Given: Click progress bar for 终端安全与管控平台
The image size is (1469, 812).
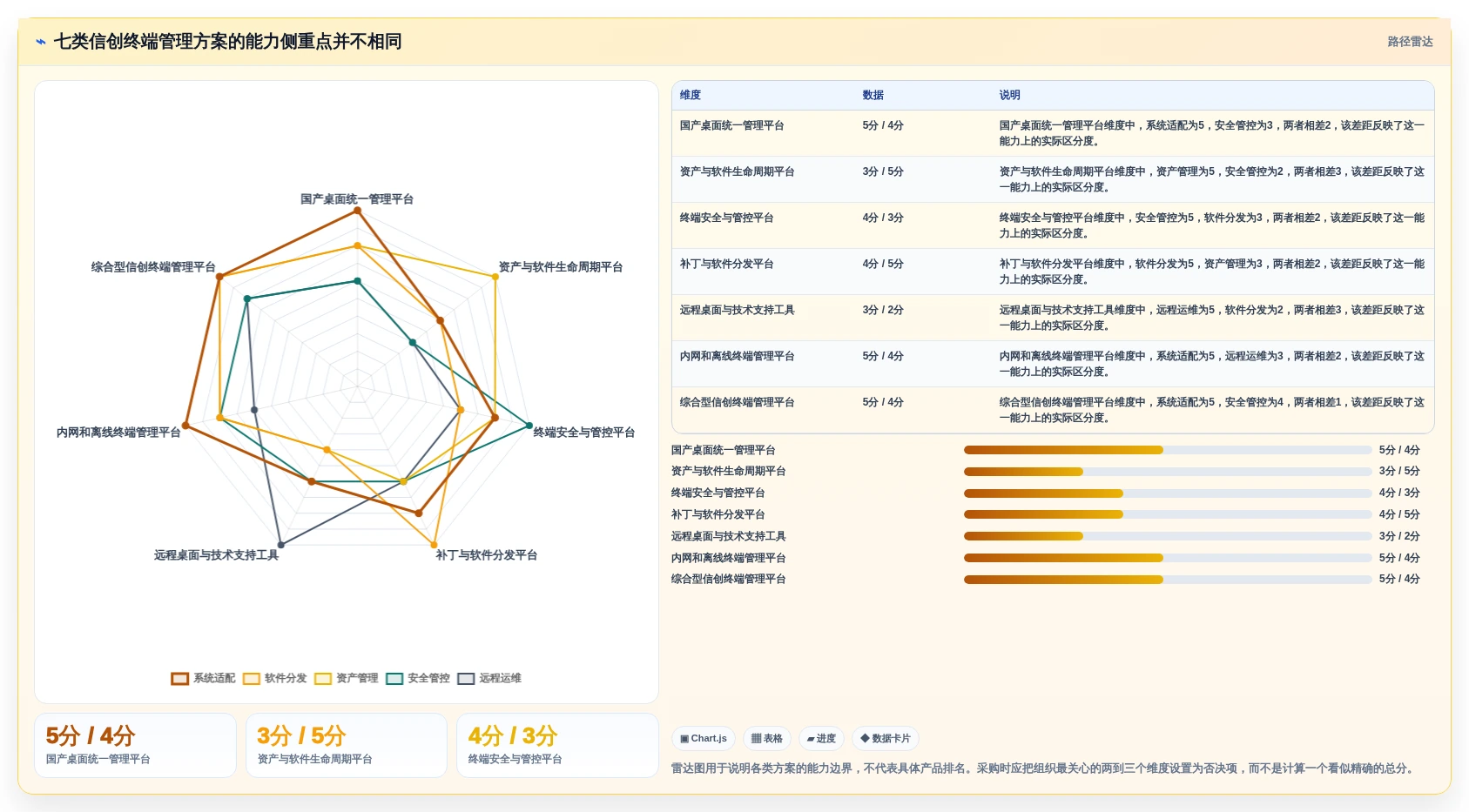Looking at the screenshot, I should pyautogui.click(x=1168, y=493).
